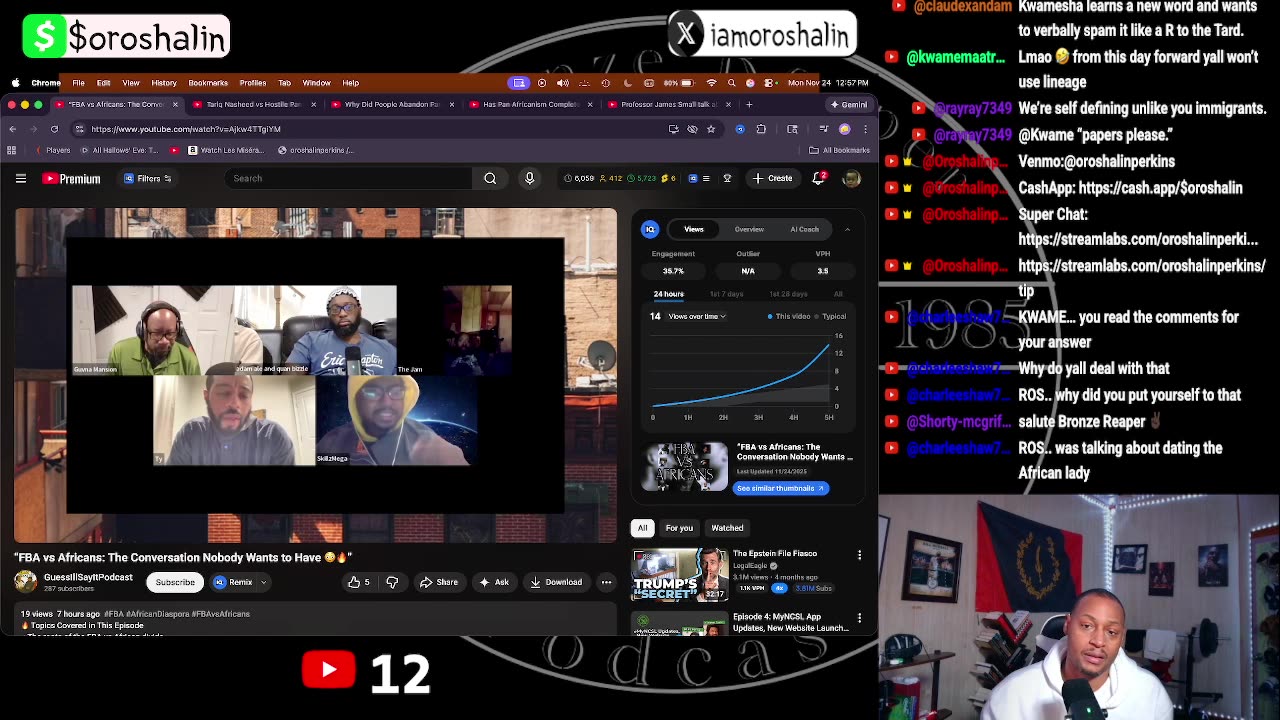1280x720 pixels.
Task: Open YouTube notifications bell
Action: pyautogui.click(x=819, y=178)
